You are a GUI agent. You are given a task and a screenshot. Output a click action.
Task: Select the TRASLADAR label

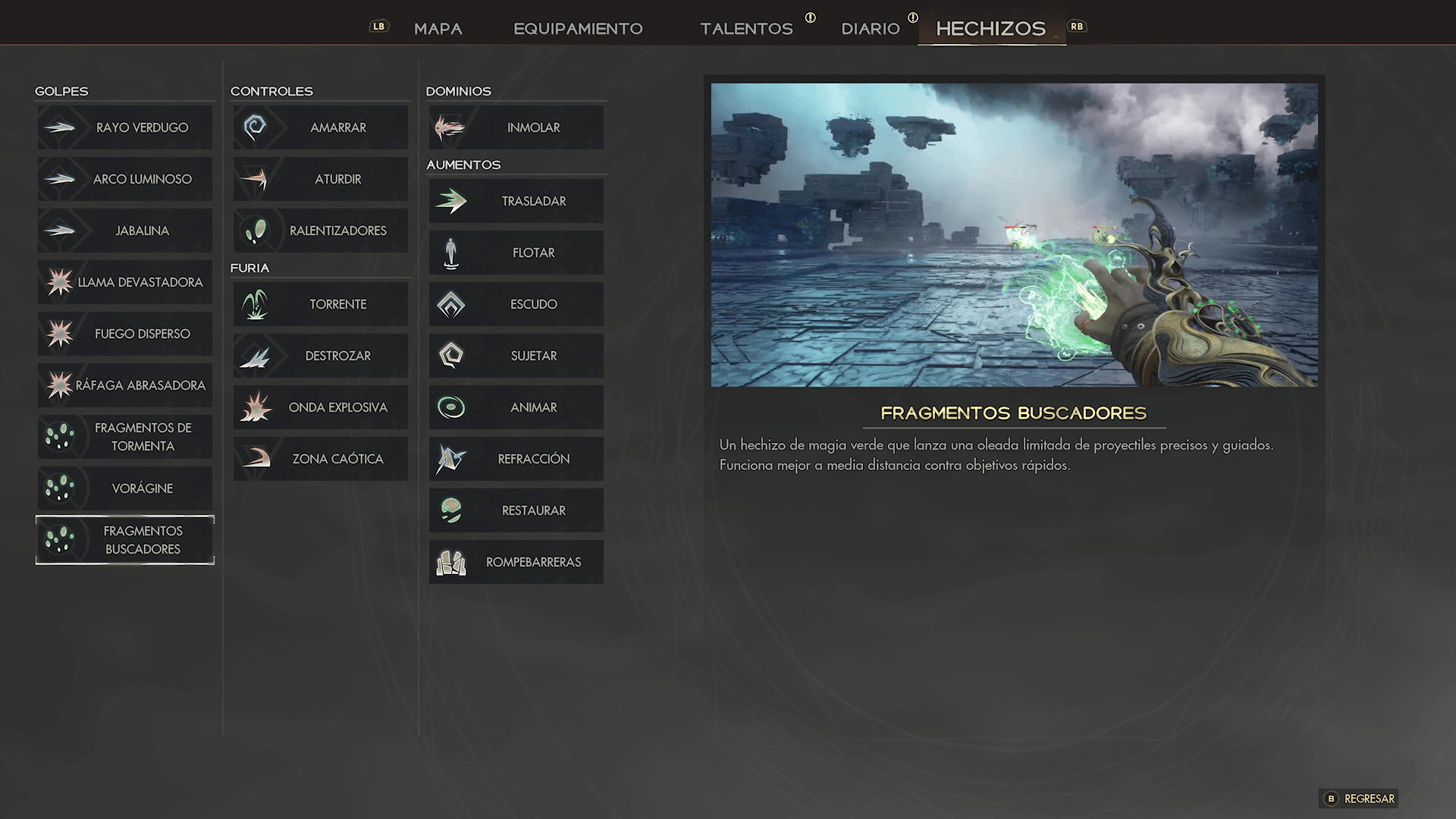(x=533, y=201)
